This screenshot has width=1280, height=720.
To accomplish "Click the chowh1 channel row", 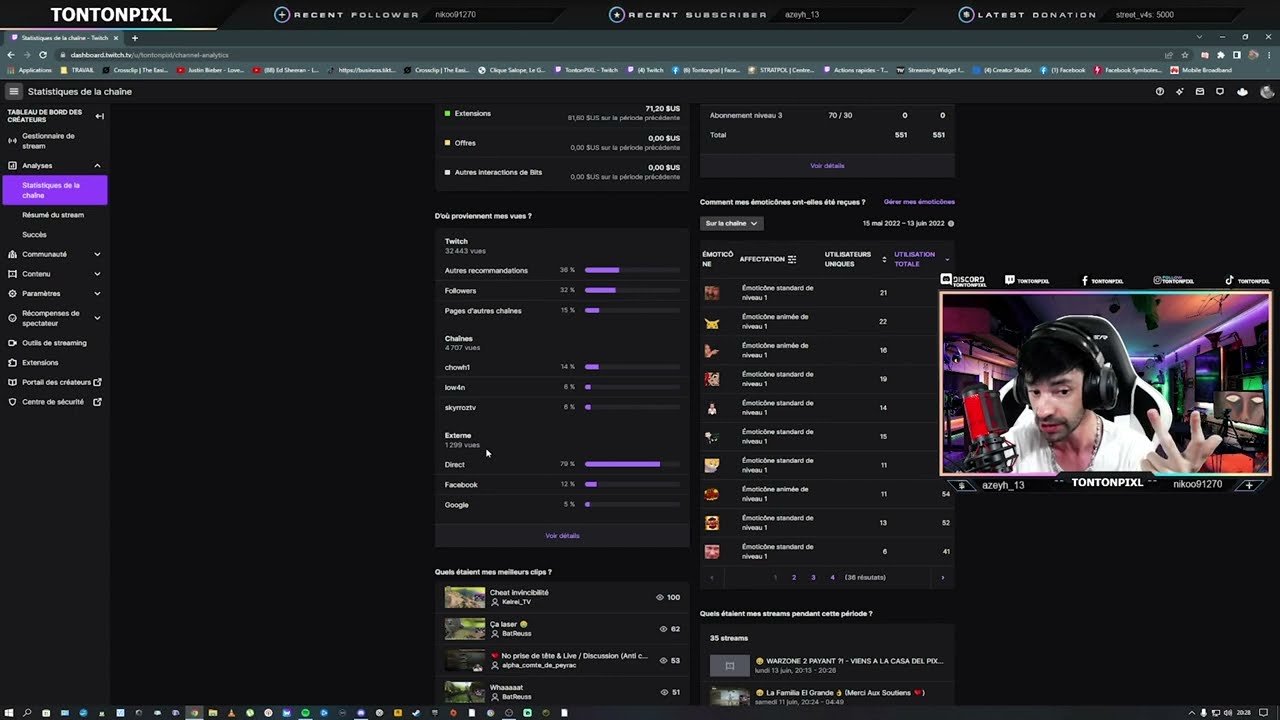I will (x=562, y=367).
